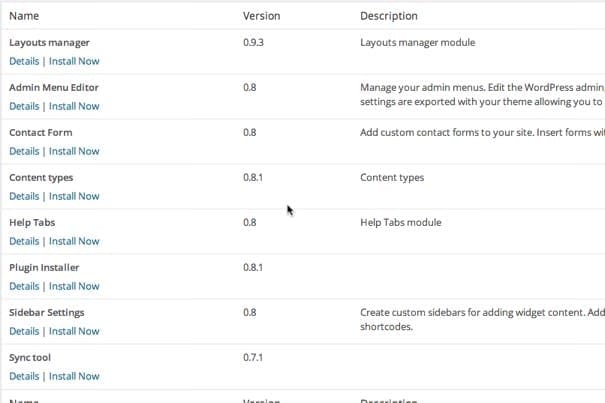
Task: Click the Description column header
Action: [x=389, y=16]
